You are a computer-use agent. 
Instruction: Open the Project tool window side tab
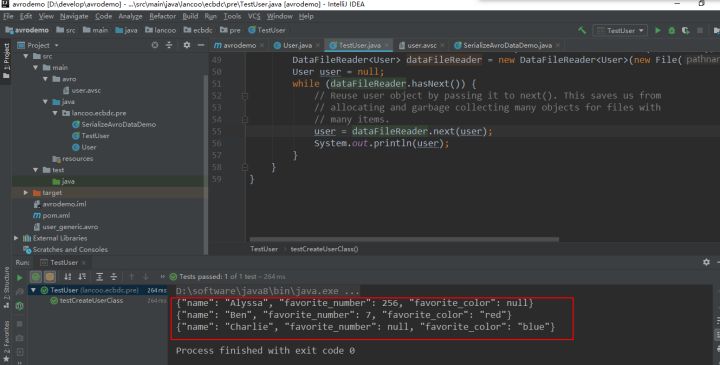point(6,60)
